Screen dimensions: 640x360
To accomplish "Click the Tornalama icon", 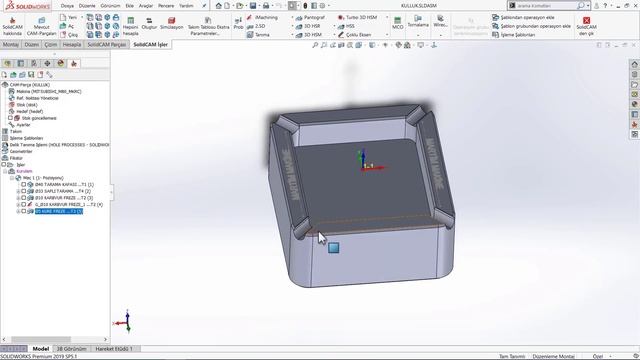I will pos(418,18).
